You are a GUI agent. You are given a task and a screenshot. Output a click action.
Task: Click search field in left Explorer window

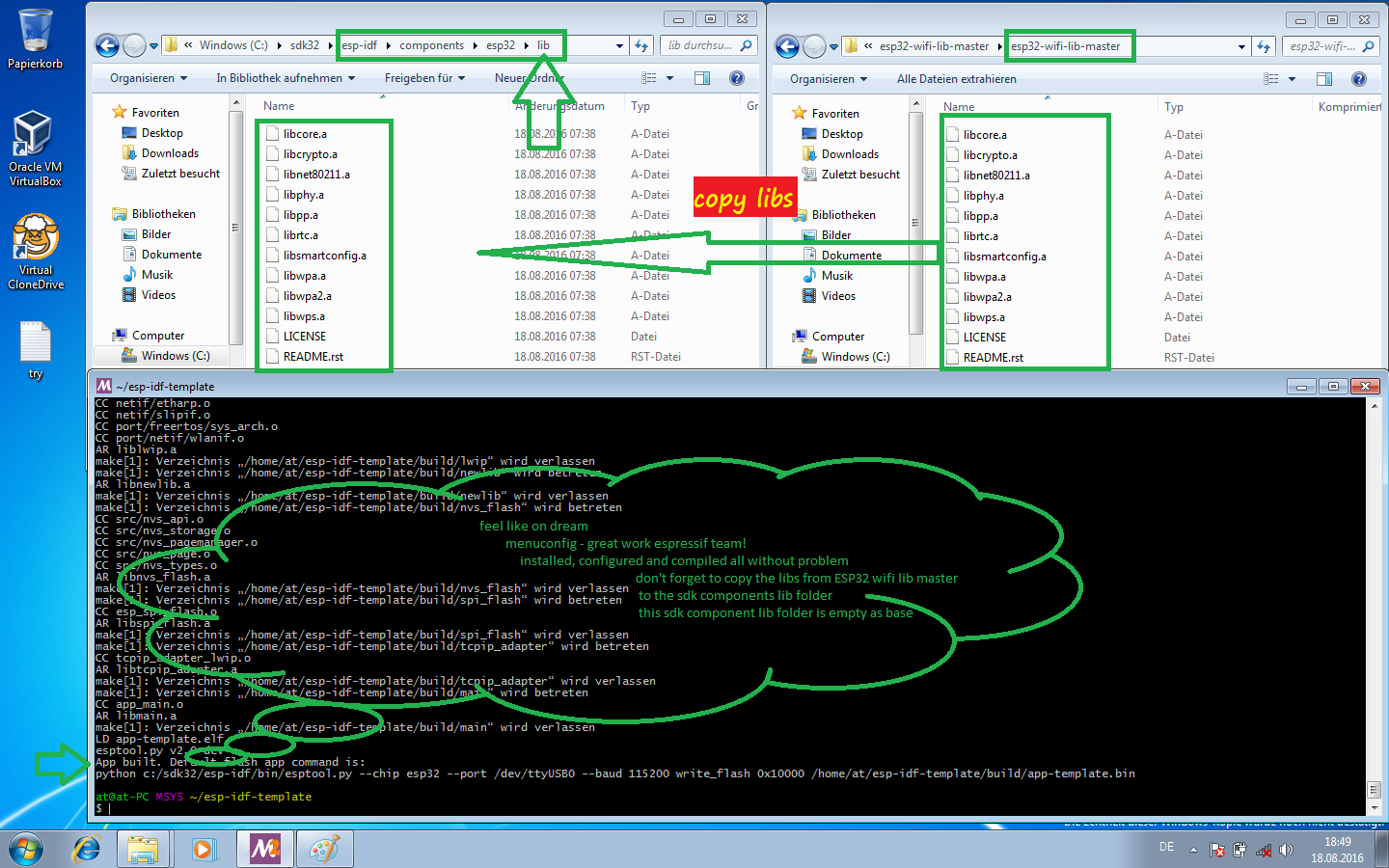click(x=709, y=45)
